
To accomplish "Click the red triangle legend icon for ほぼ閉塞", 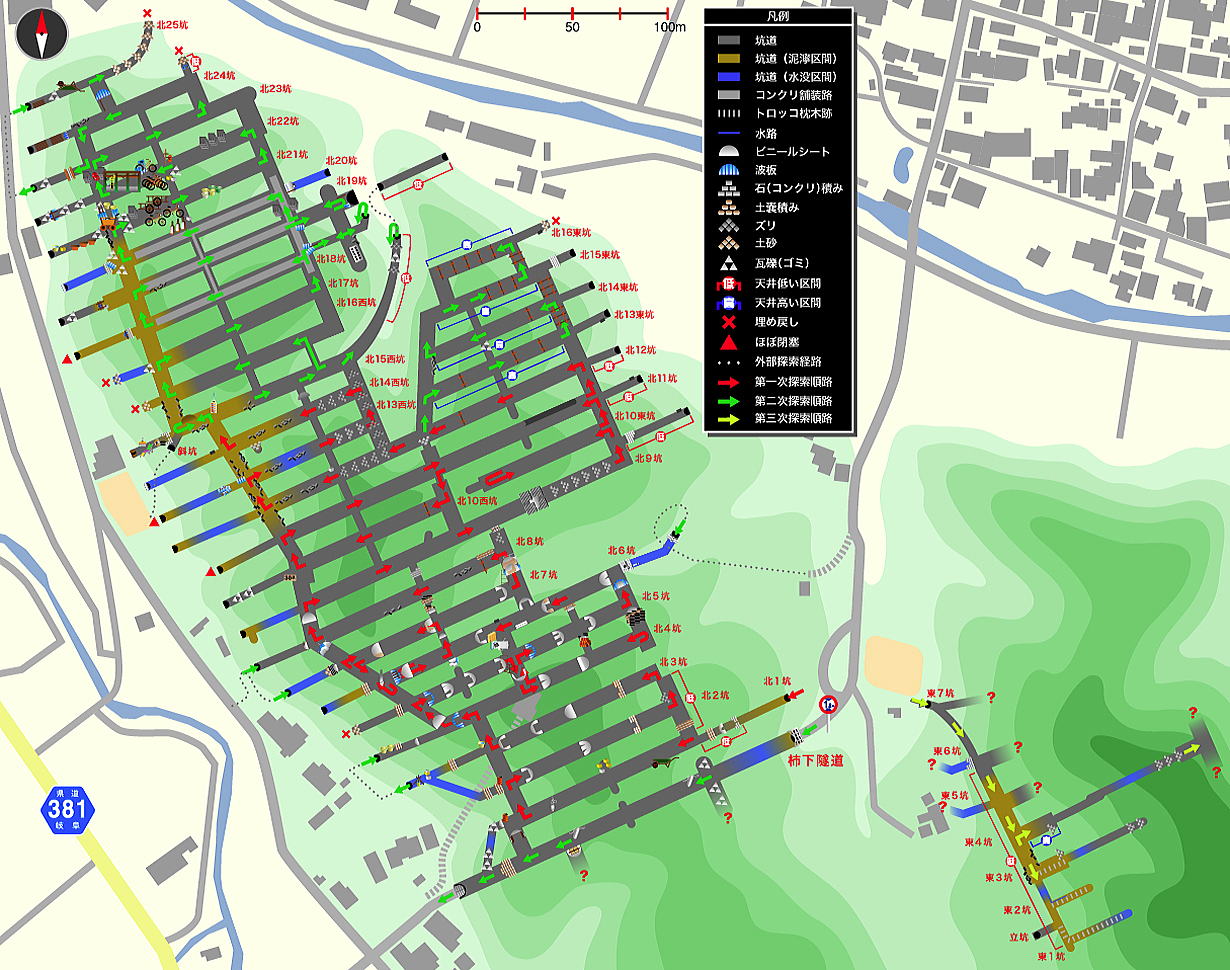I will 729,341.
